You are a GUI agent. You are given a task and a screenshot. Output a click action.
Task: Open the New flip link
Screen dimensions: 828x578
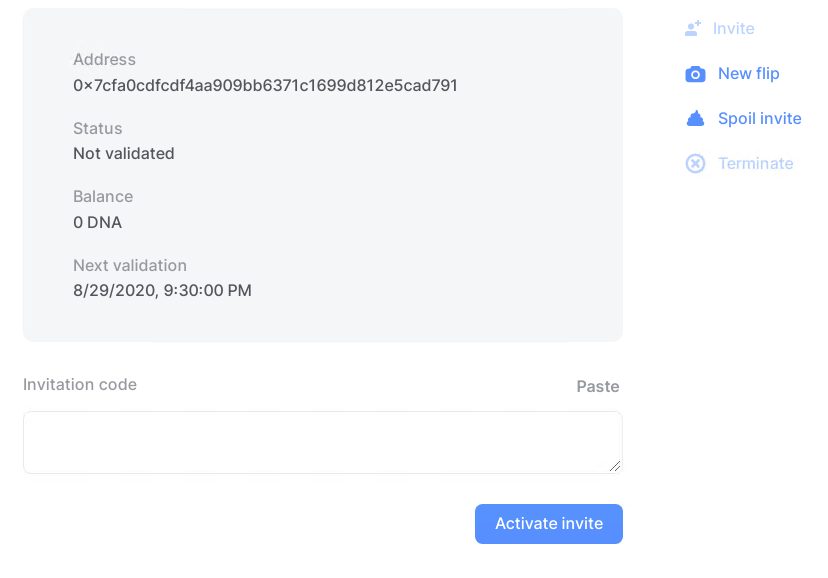click(748, 73)
